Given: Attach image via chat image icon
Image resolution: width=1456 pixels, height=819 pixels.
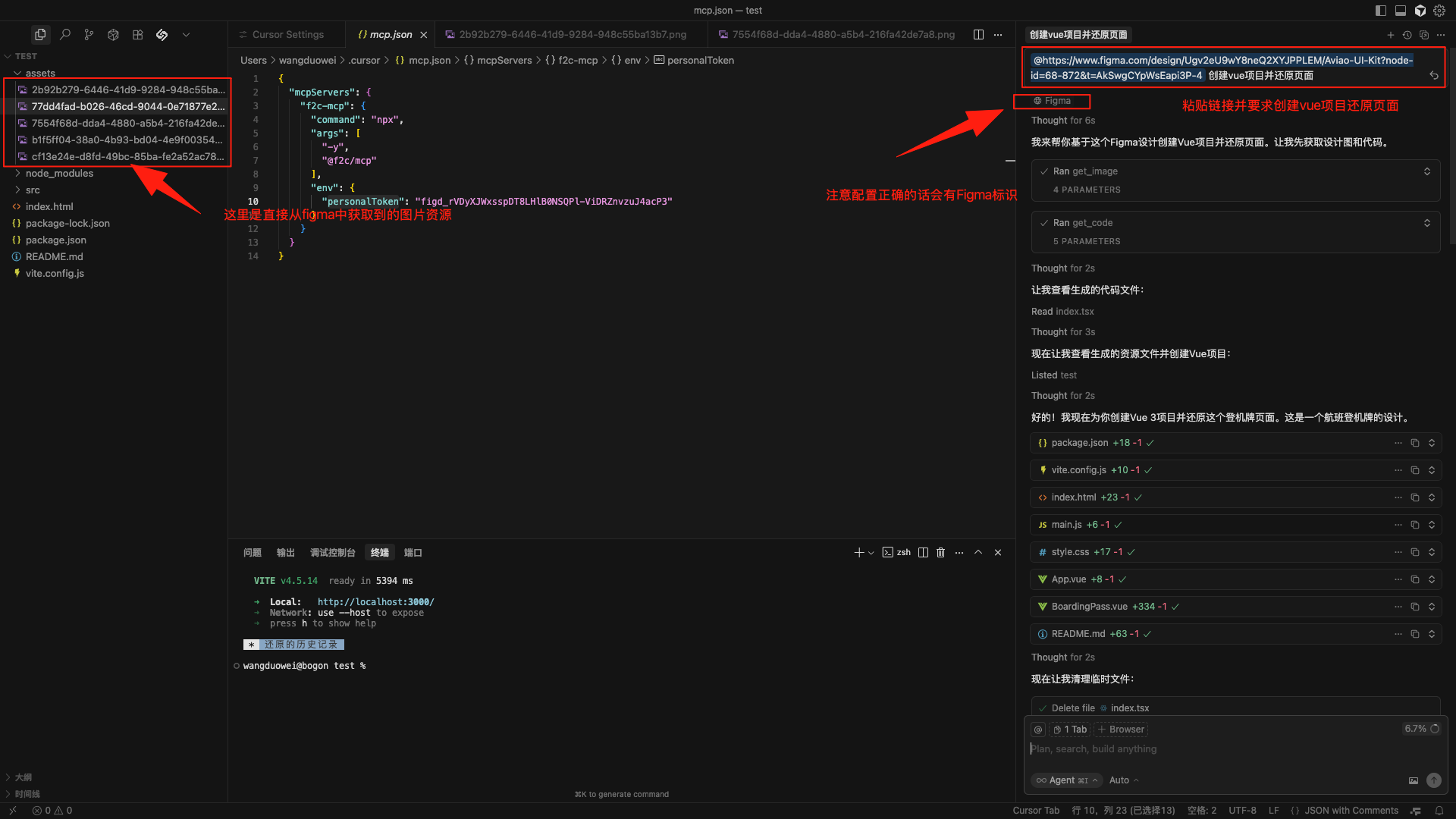Looking at the screenshot, I should pos(1414,780).
